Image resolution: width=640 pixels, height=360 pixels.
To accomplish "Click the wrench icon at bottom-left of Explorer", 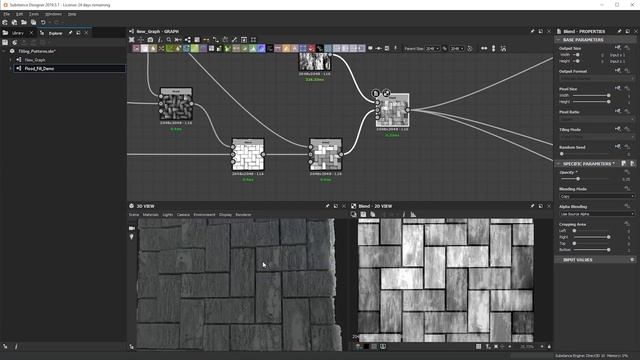I will [5, 347].
